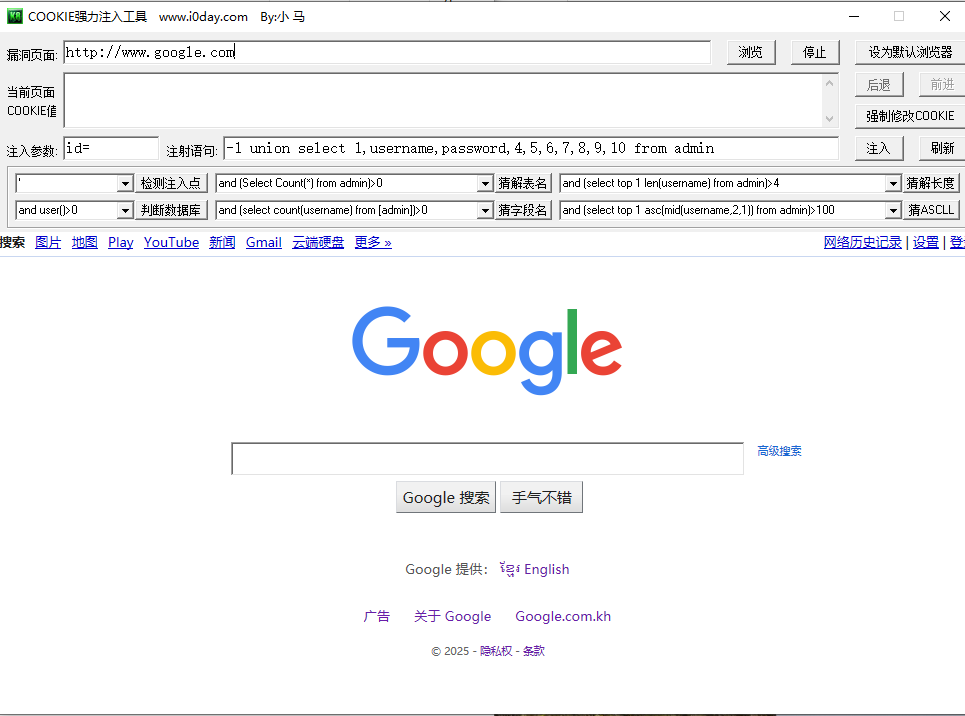This screenshot has width=965, height=716.
Task: Open the 设置 settings link
Action: pyautogui.click(x=926, y=243)
